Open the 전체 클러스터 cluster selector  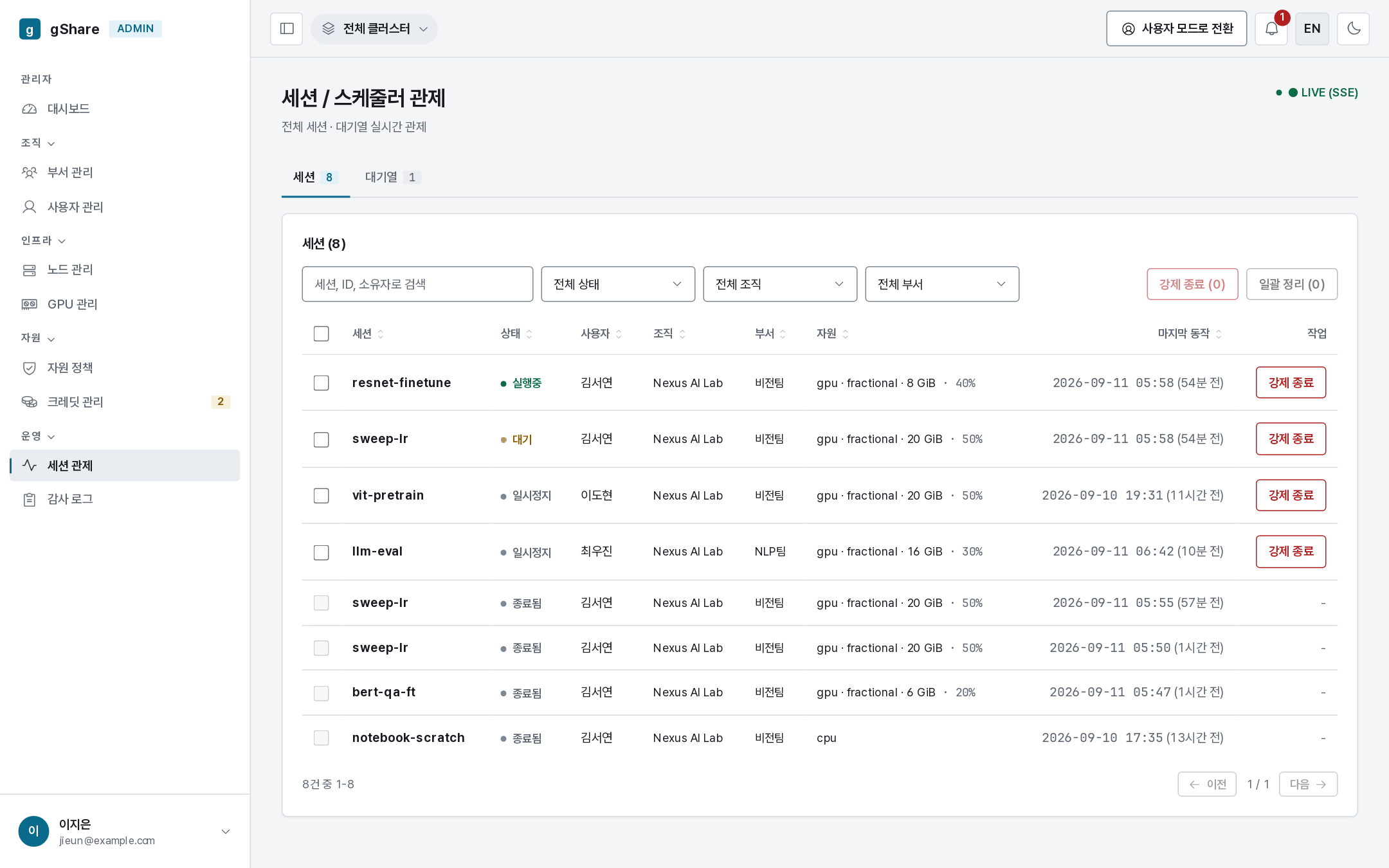(x=374, y=29)
